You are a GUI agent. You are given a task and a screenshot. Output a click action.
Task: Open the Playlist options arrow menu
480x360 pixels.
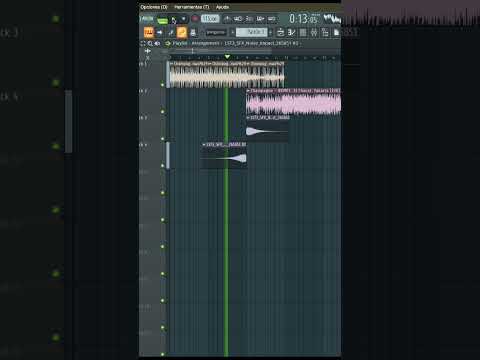(x=168, y=43)
